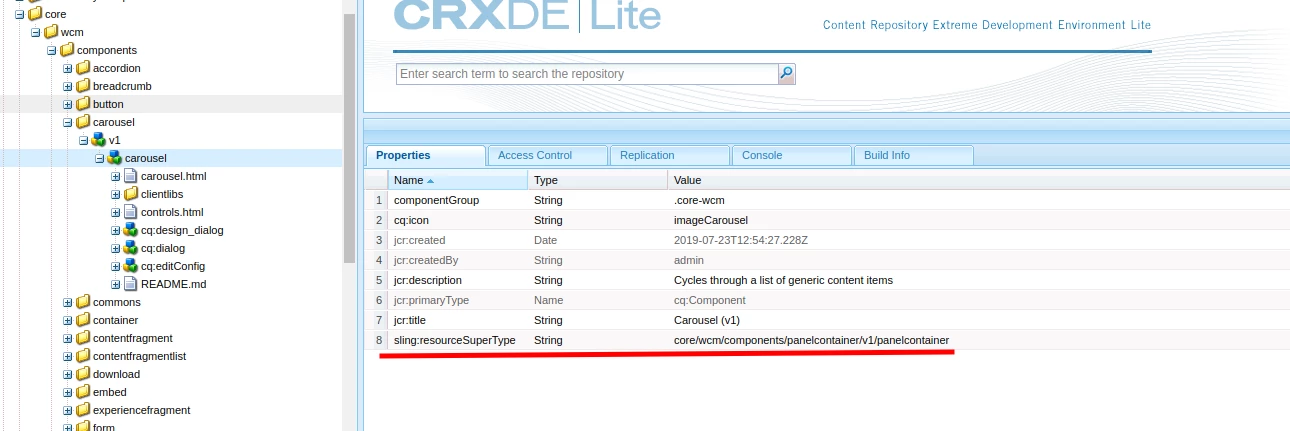Select the componentGroup property name
1290x431 pixels.
click(x=436, y=200)
